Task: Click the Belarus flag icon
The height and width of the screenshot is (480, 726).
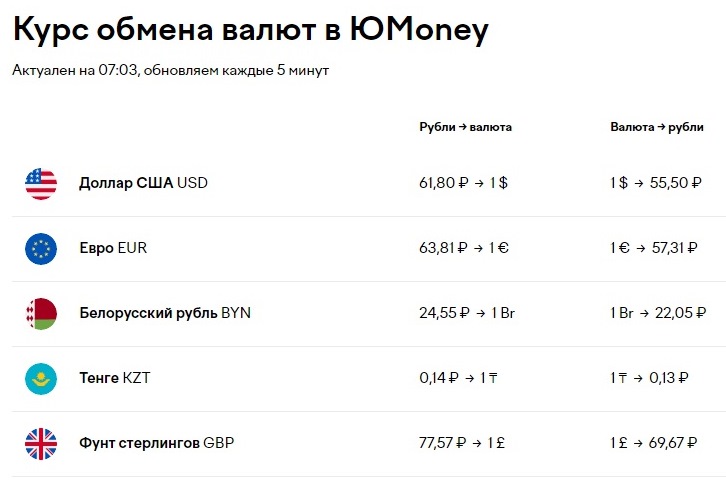Action: pyautogui.click(x=41, y=313)
